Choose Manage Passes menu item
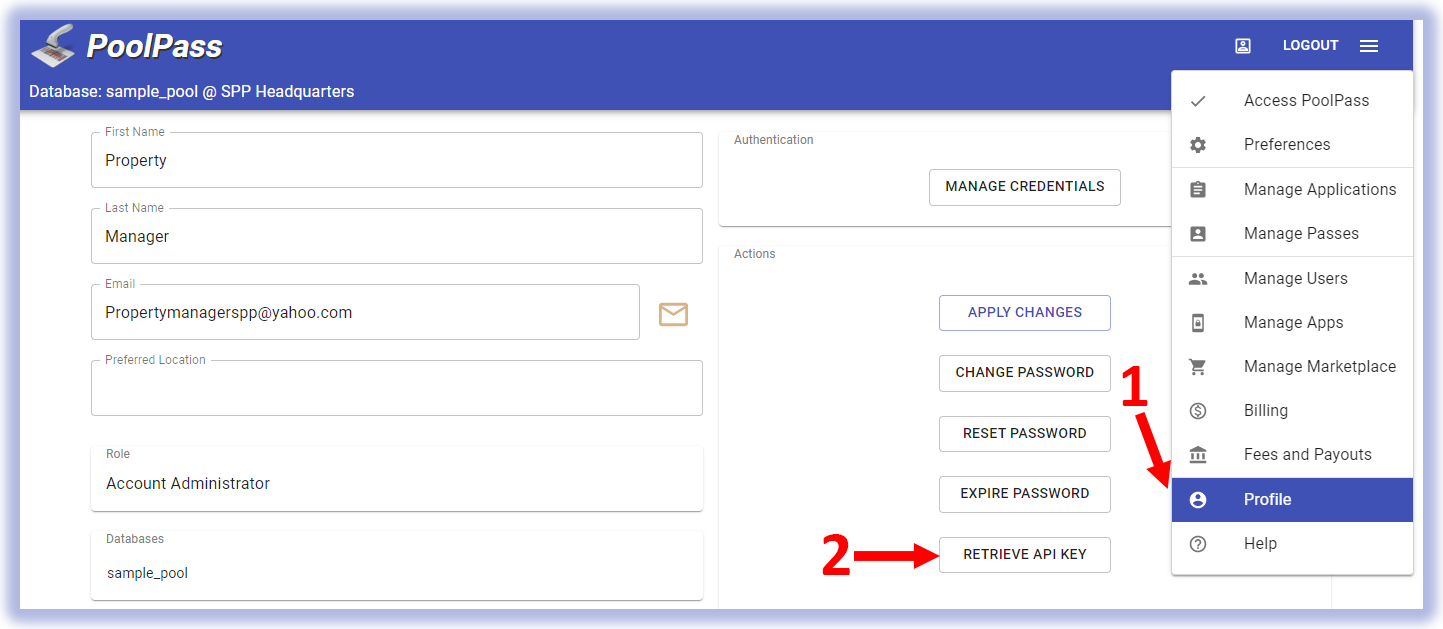The image size is (1443, 629). pyautogui.click(x=1292, y=234)
